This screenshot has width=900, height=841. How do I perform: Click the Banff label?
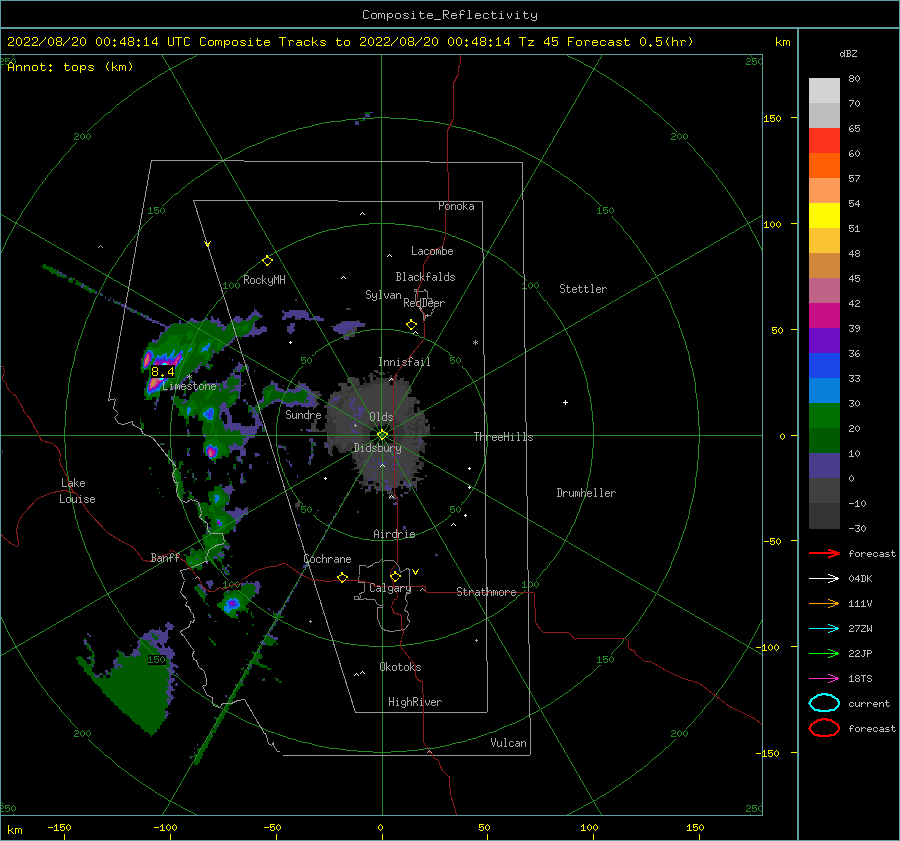point(165,558)
